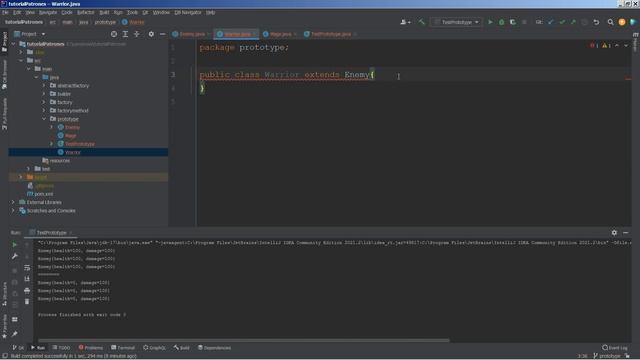Open the Refactor menu
Viewport: 640px width, 360px height.
click(86, 13)
